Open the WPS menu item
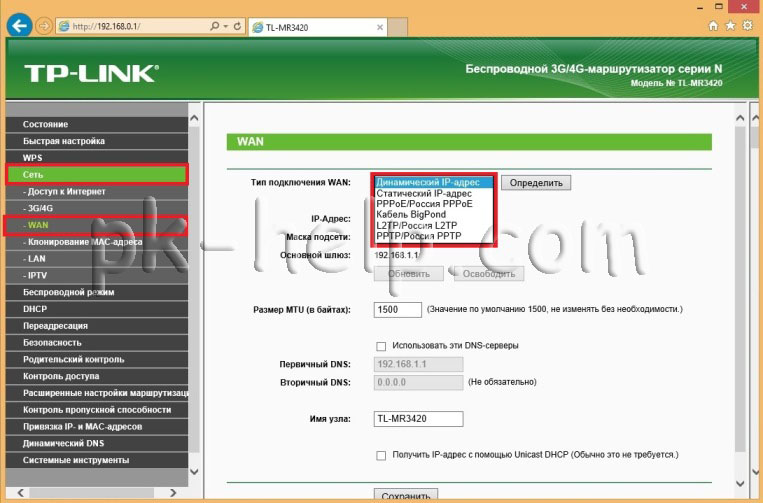This screenshot has height=503, width=763. pos(97,158)
